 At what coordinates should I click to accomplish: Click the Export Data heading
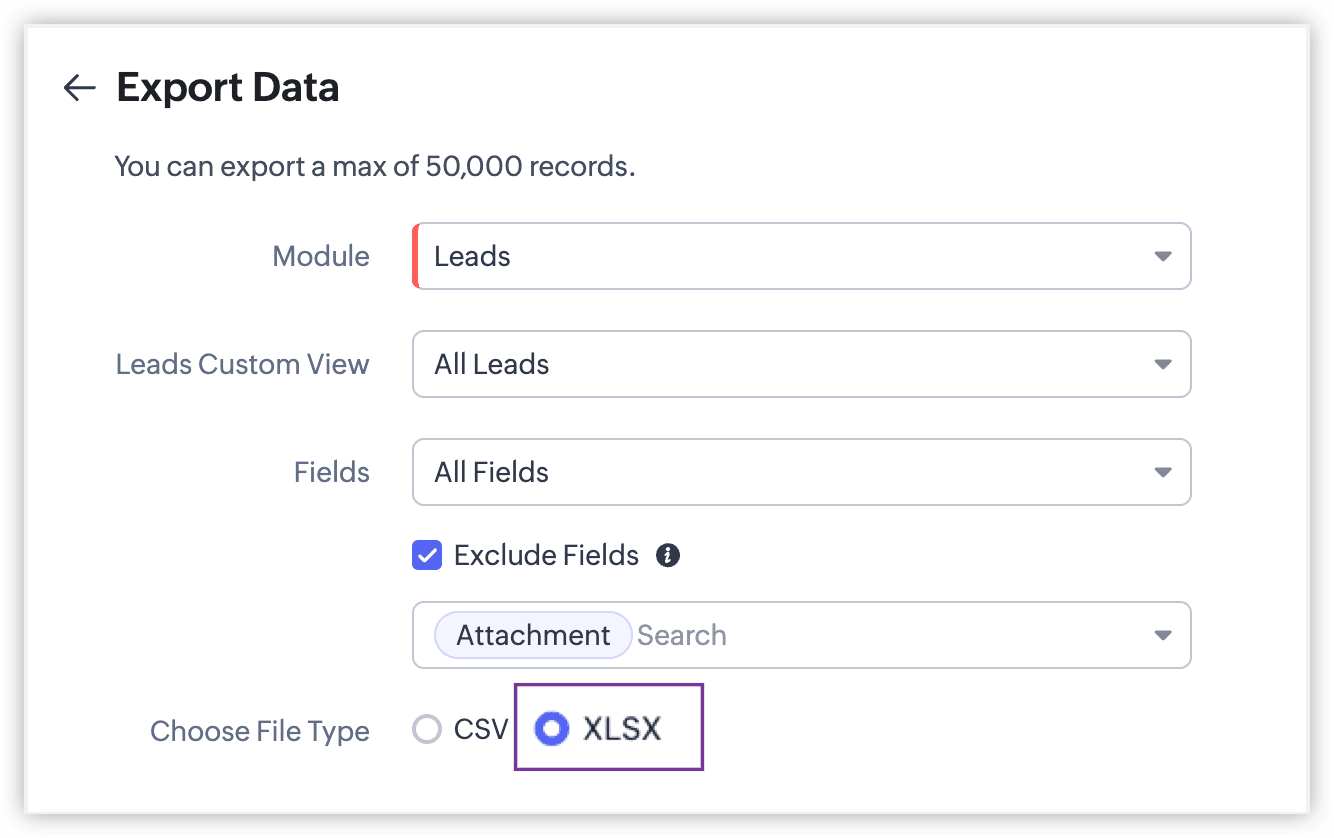pyautogui.click(x=228, y=88)
